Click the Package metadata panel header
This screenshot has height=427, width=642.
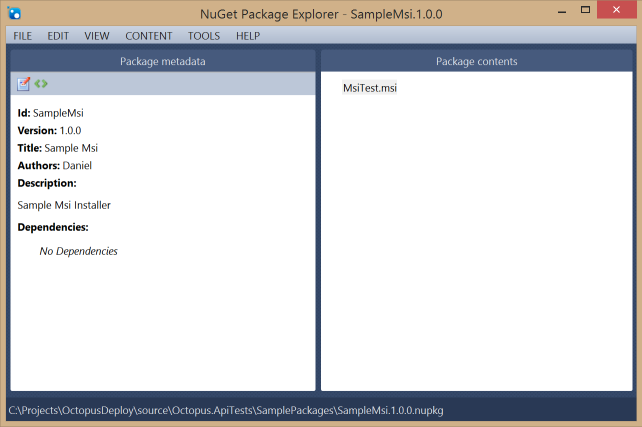(x=163, y=62)
